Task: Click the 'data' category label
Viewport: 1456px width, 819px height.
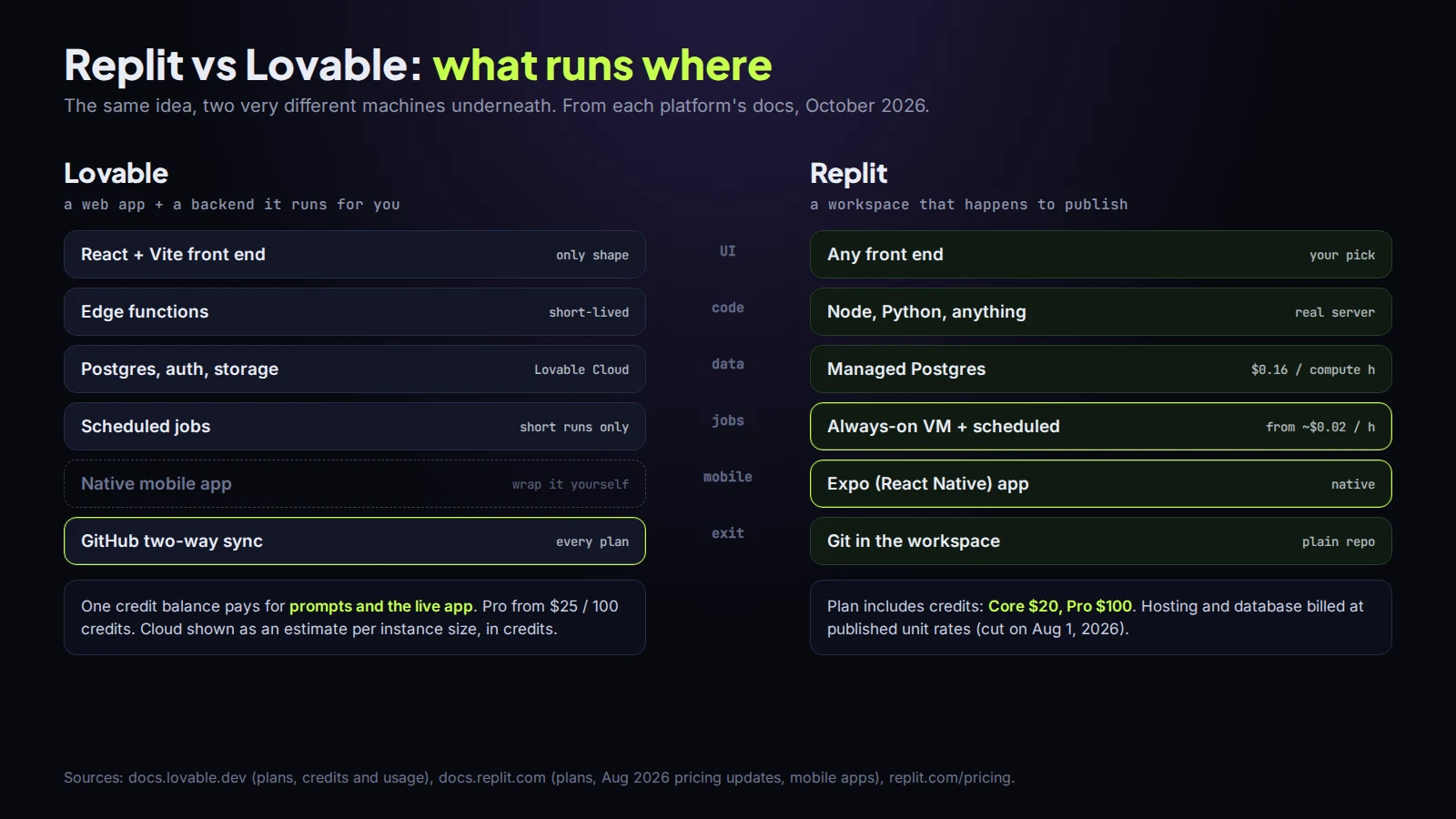Action: tap(728, 364)
